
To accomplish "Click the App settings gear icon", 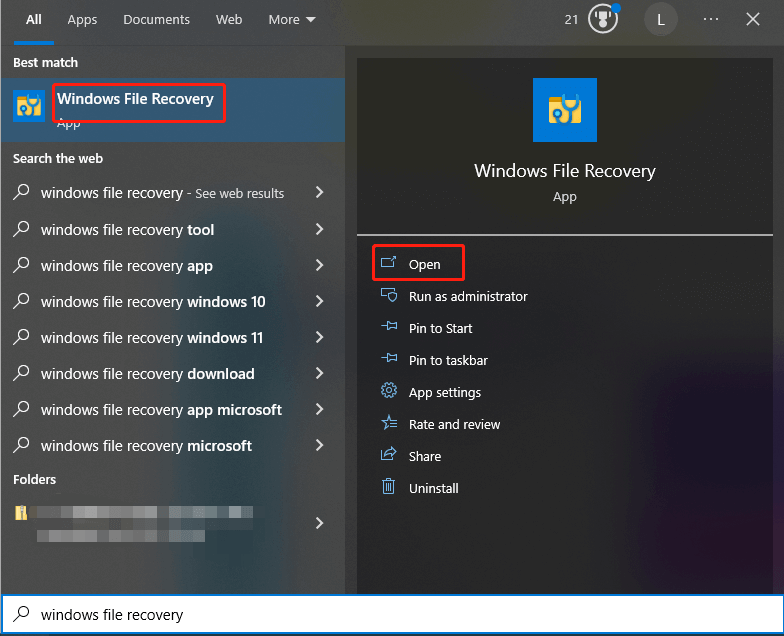I will 388,390.
